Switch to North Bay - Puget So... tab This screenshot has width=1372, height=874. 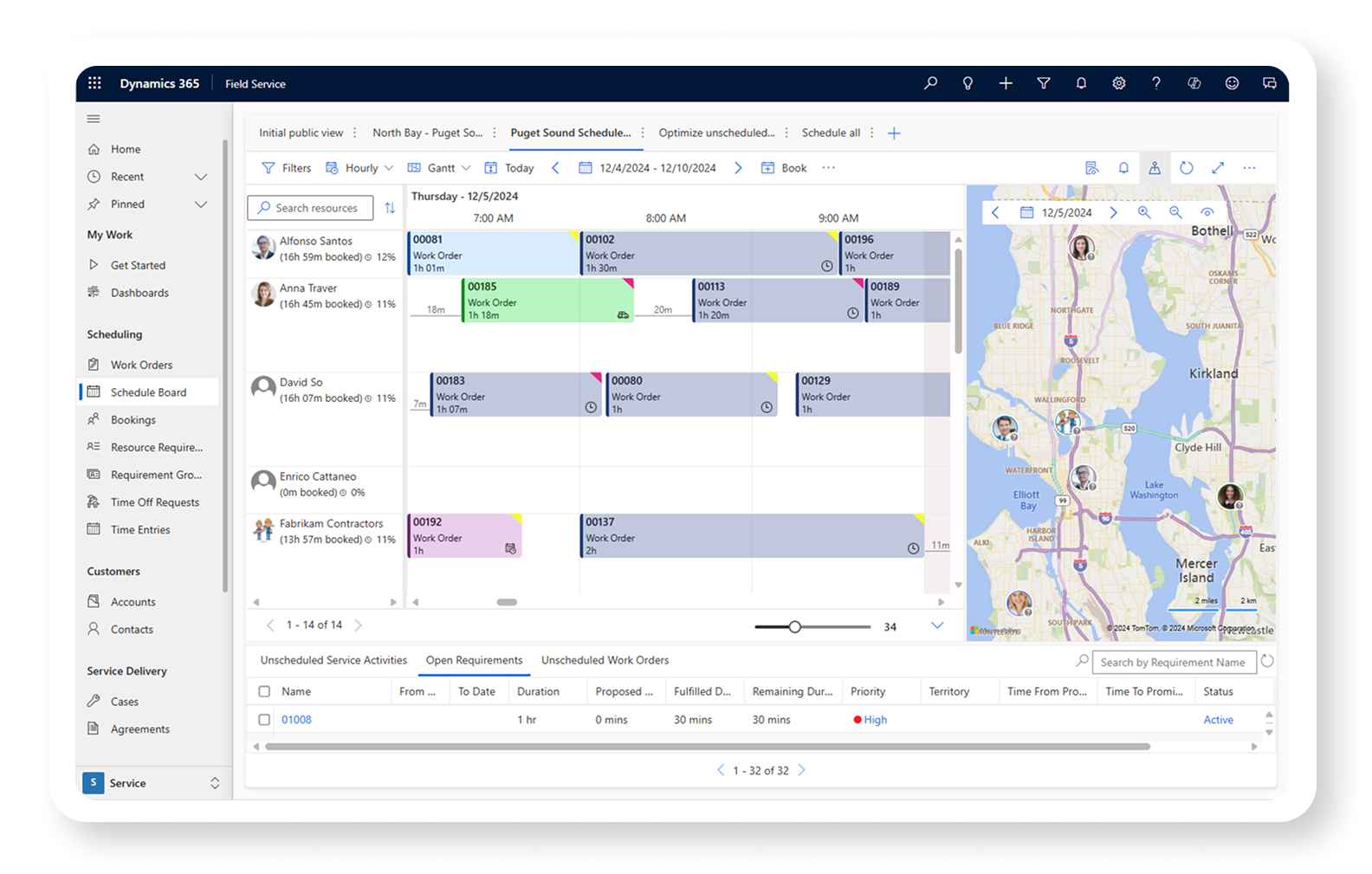point(427,133)
